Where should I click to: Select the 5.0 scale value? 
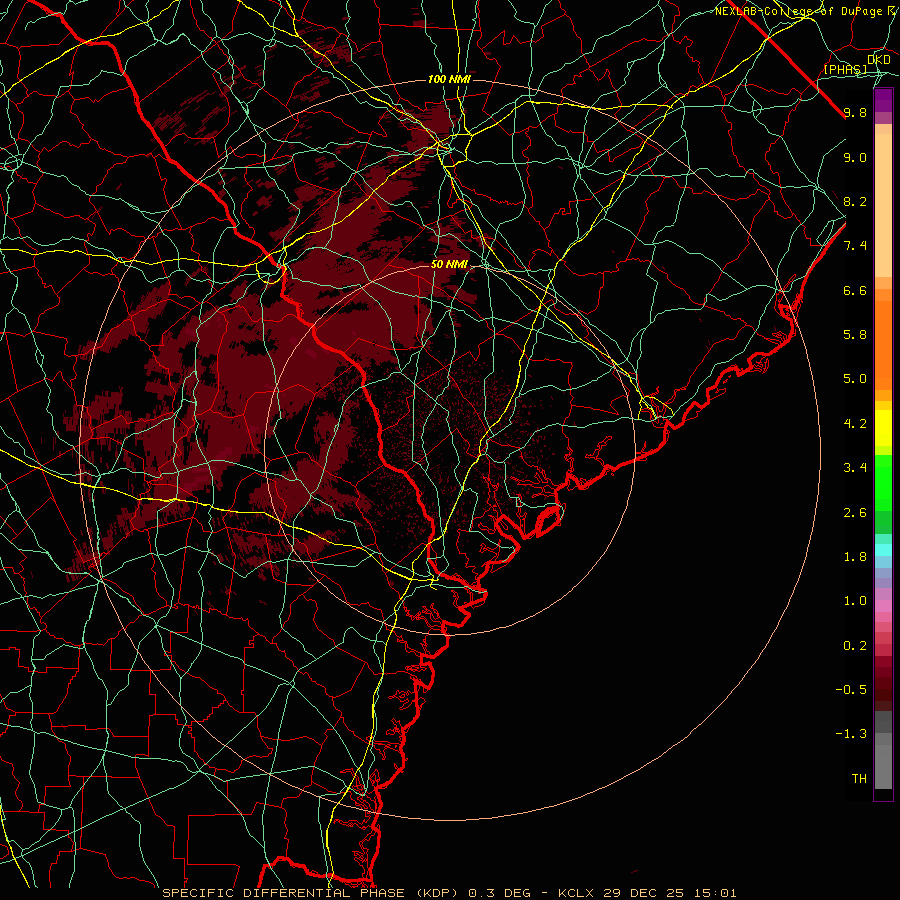(855, 379)
